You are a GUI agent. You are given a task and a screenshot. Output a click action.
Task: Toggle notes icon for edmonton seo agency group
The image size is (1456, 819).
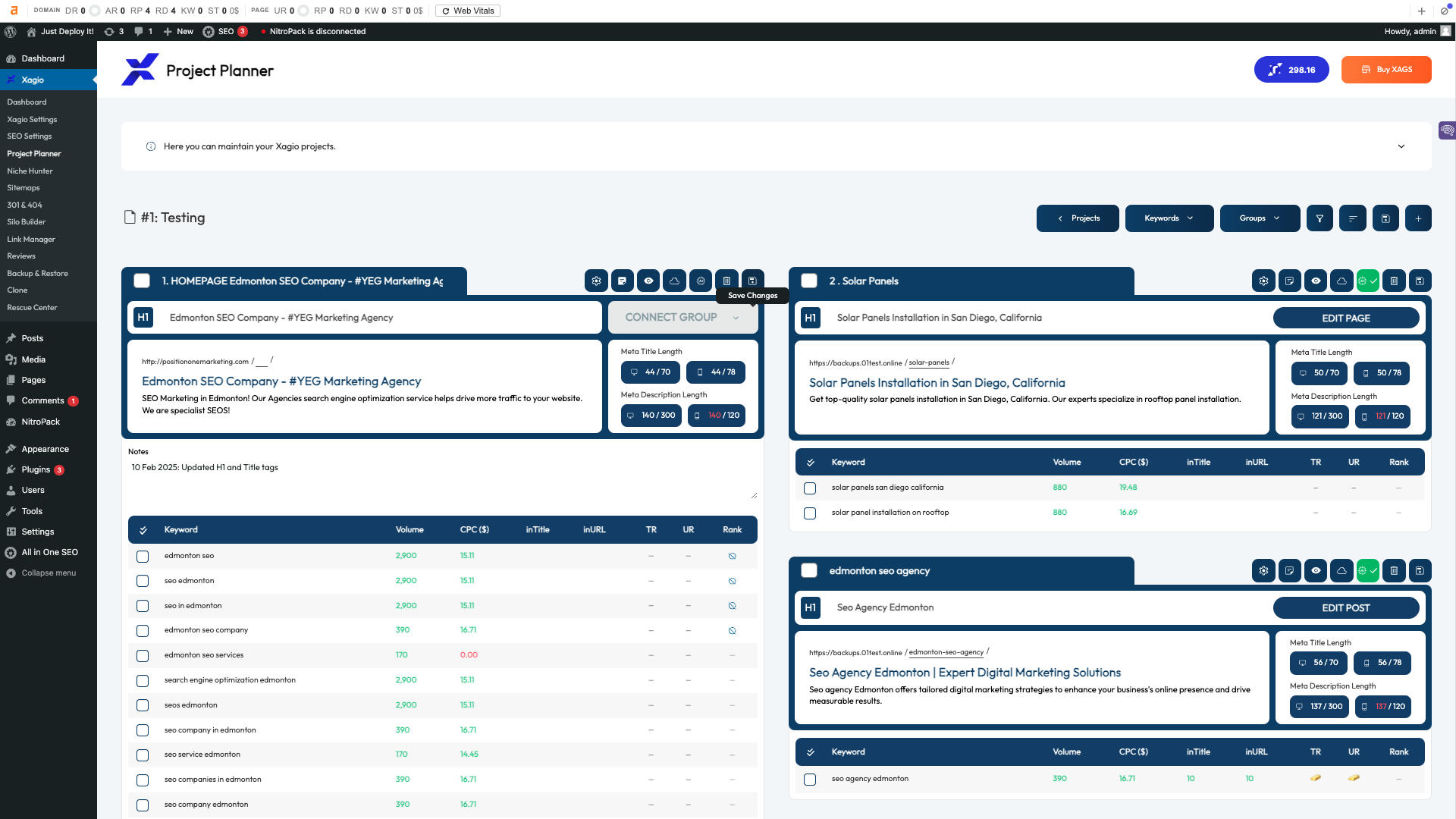click(1289, 571)
